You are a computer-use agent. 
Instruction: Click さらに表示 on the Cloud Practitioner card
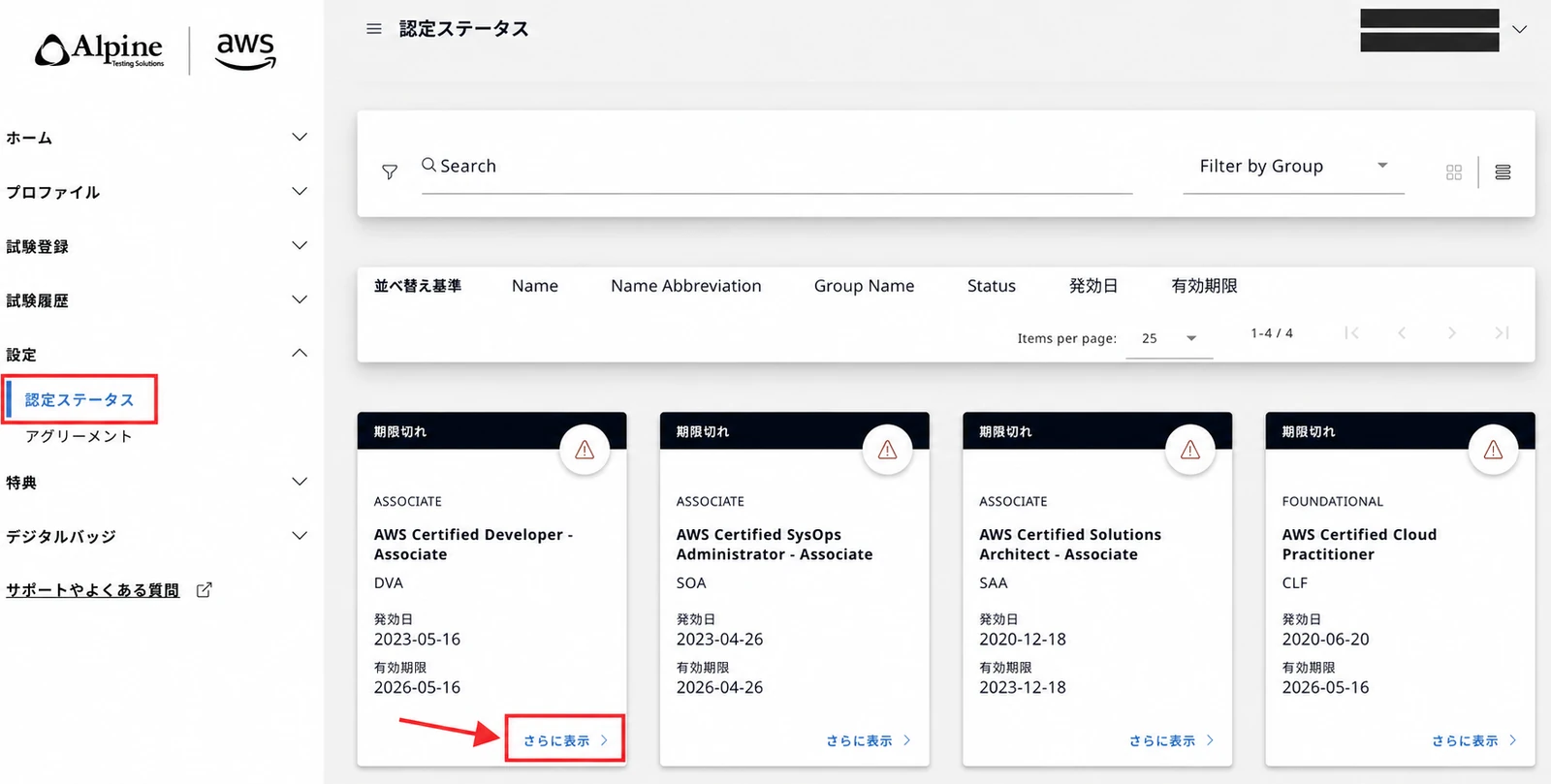point(1474,740)
